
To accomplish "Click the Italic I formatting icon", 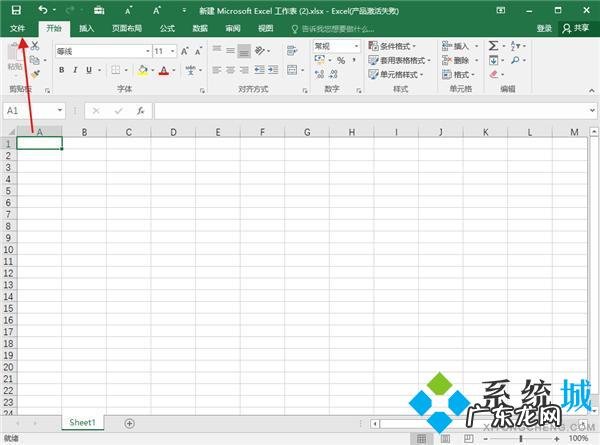I will pos(75,70).
